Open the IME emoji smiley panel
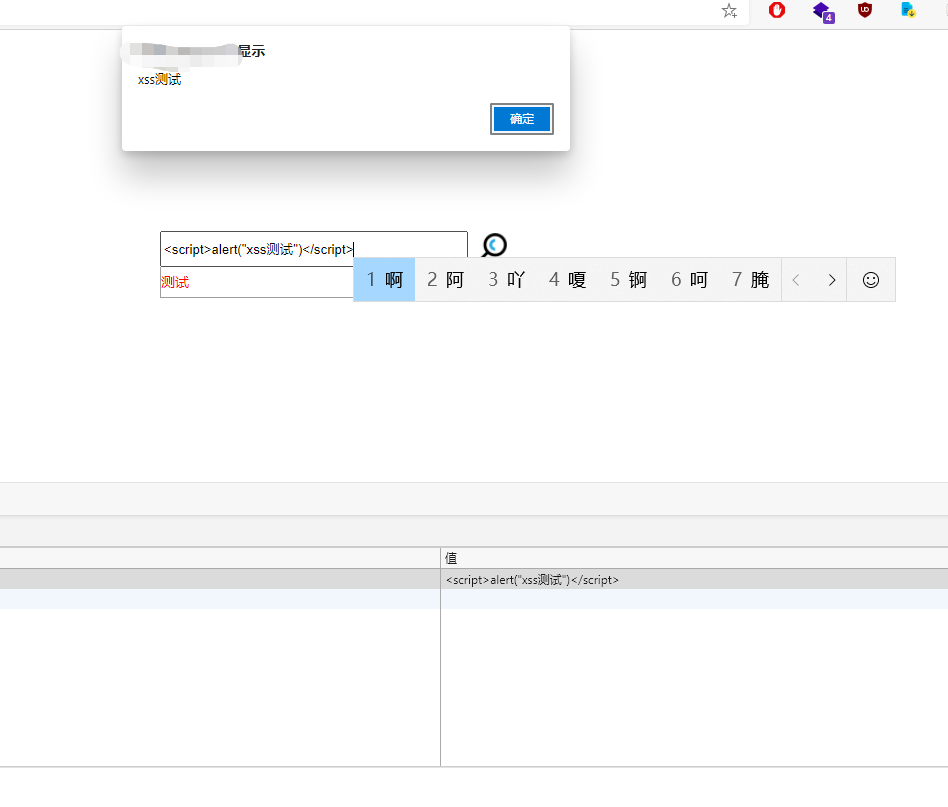This screenshot has width=948, height=807. tap(870, 280)
